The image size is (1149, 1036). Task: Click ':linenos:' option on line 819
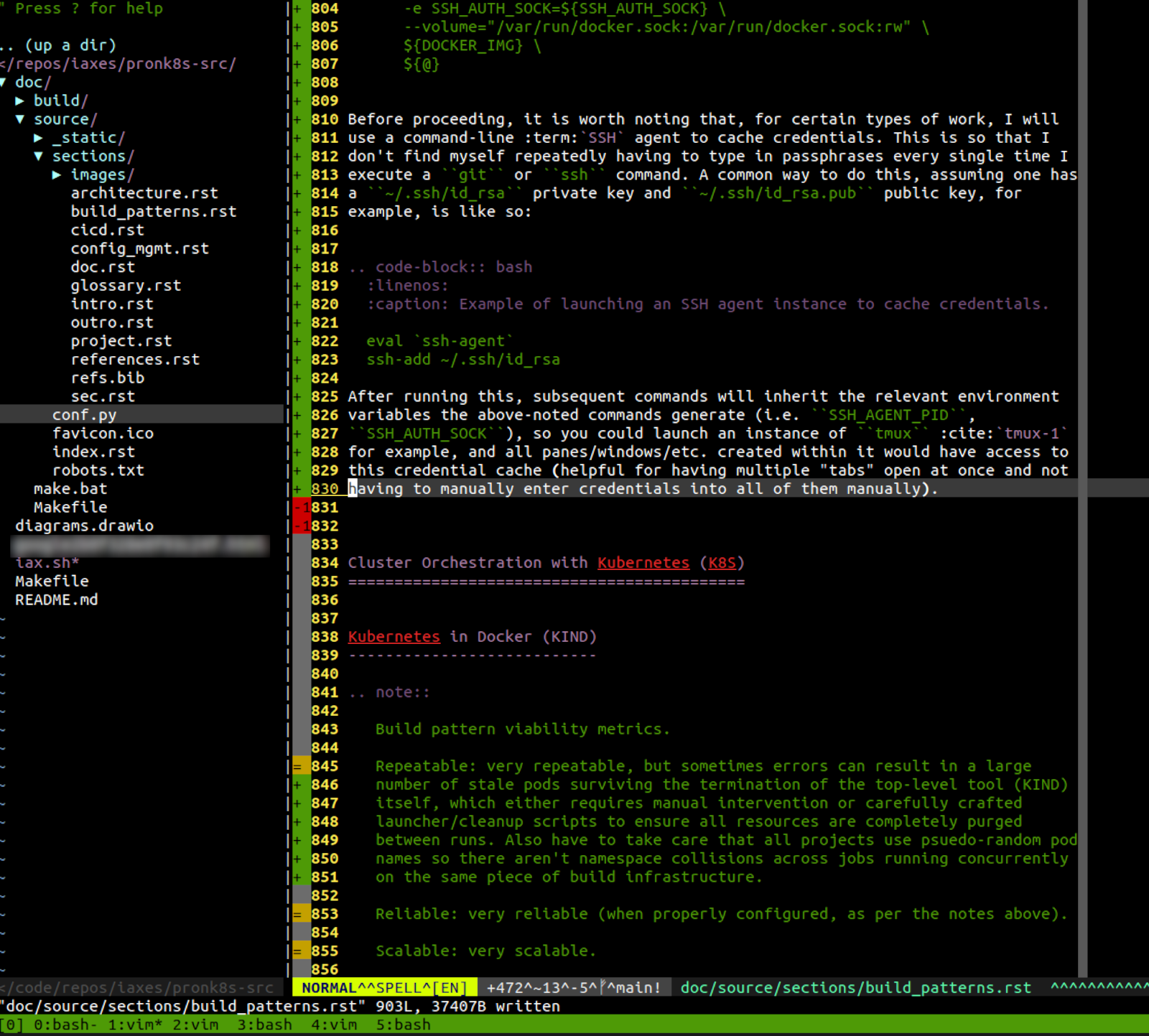pyautogui.click(x=408, y=286)
